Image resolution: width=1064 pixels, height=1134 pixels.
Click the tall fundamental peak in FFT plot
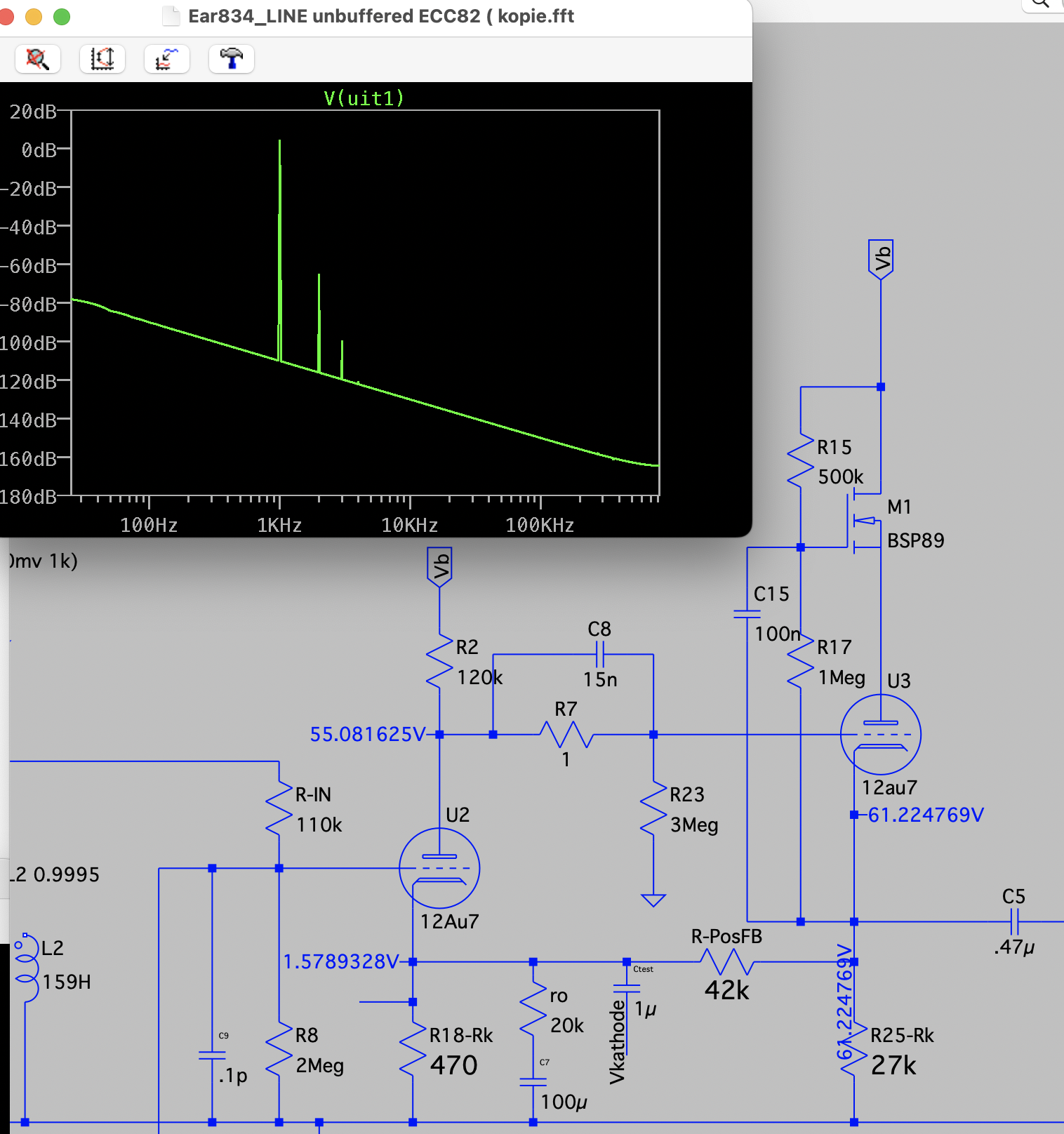(279, 249)
